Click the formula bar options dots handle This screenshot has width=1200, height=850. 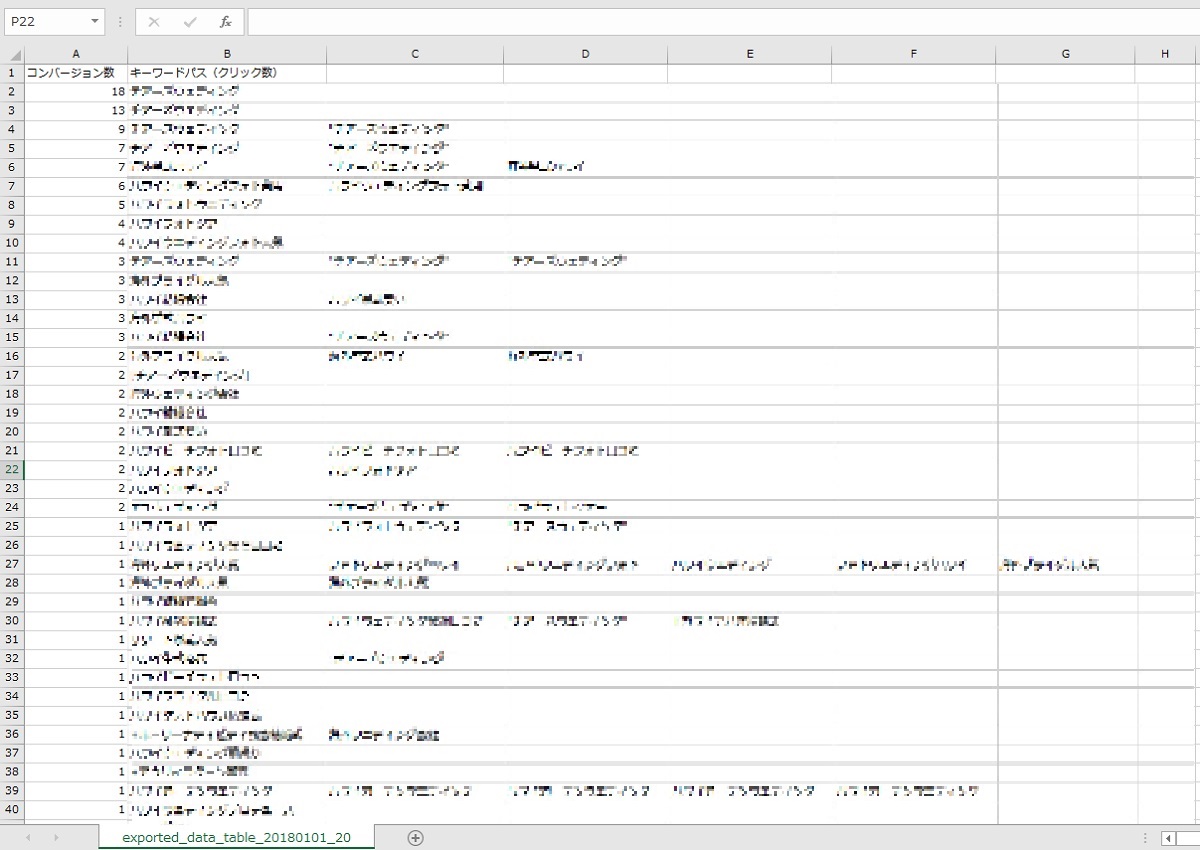(120, 21)
